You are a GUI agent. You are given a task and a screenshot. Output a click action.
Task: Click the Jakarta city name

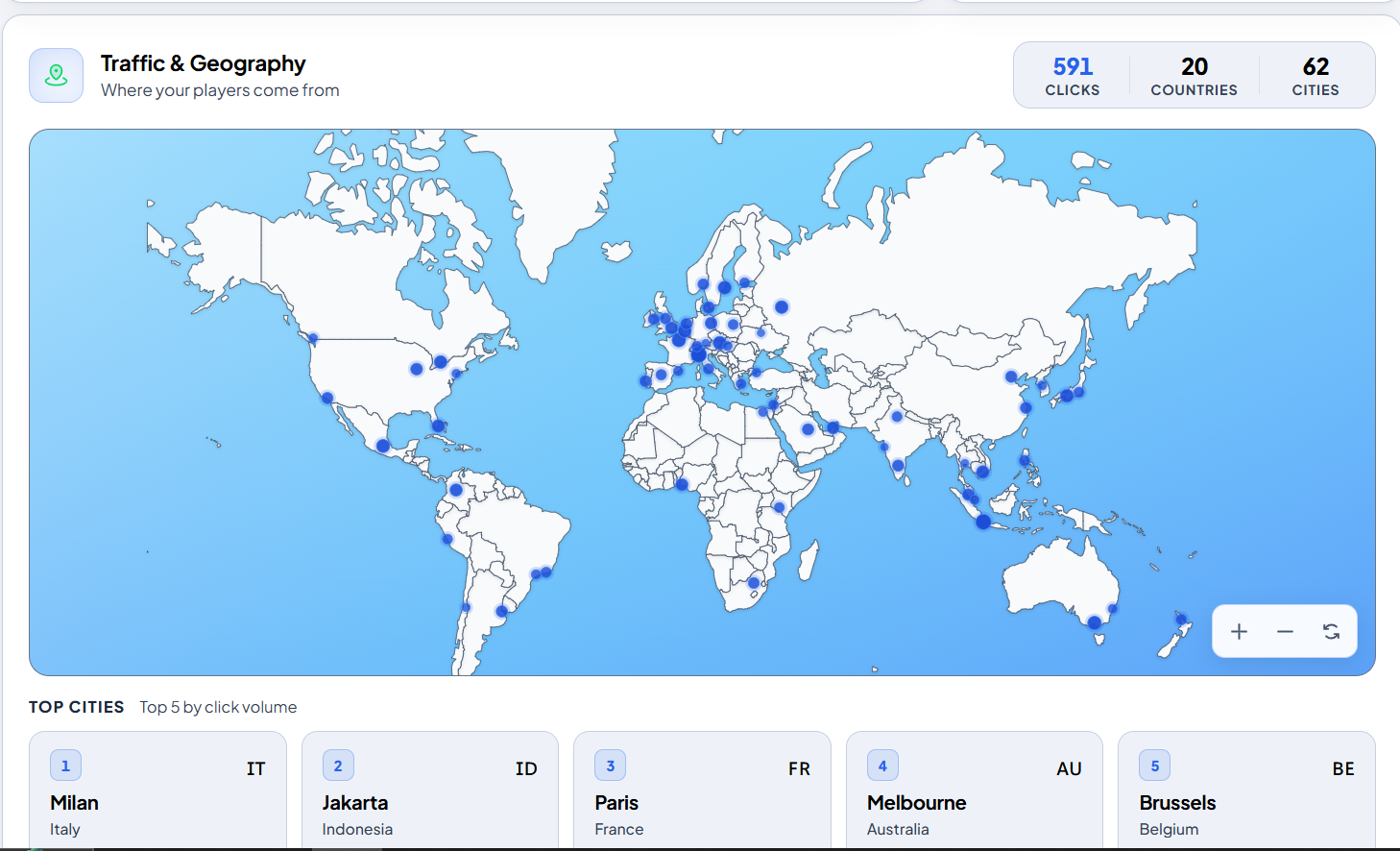click(355, 803)
